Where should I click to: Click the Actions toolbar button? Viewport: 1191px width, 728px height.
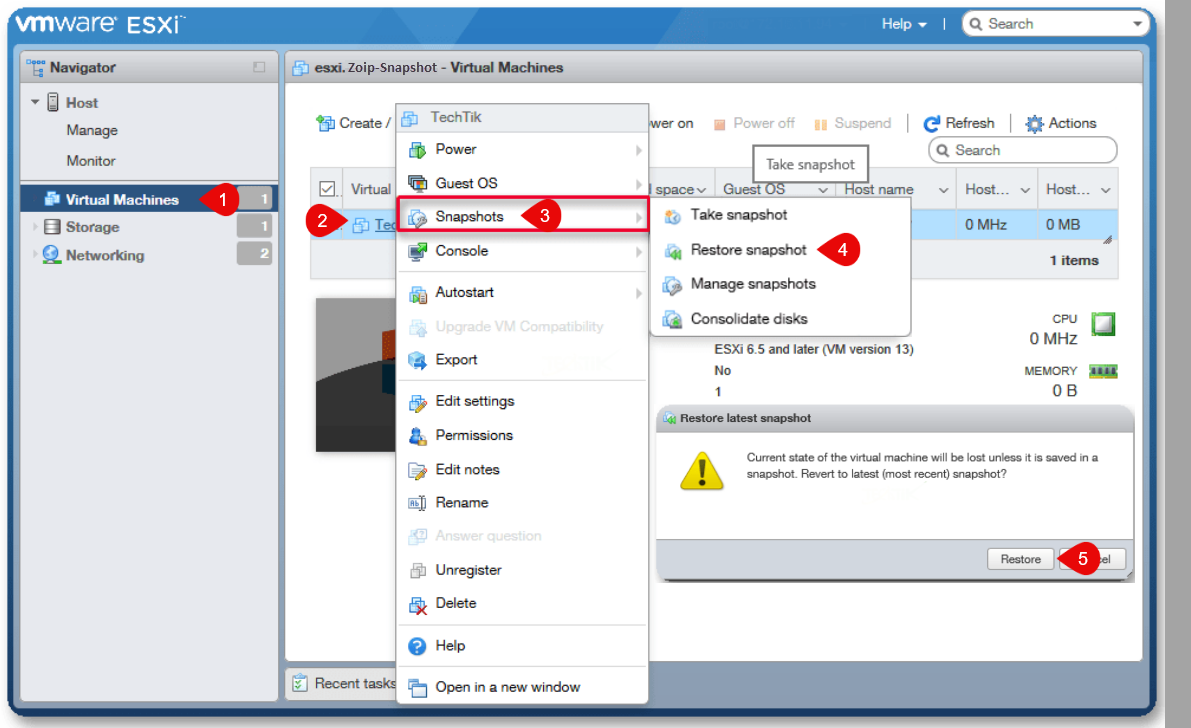coord(1060,123)
